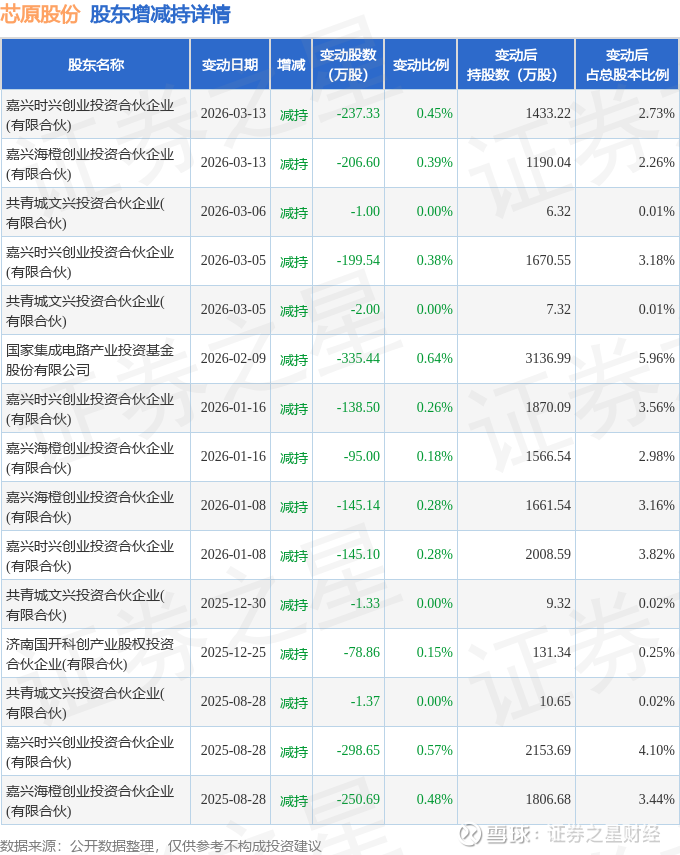Click the post-change holding 131.34
The image size is (680, 855).
[x=552, y=652]
